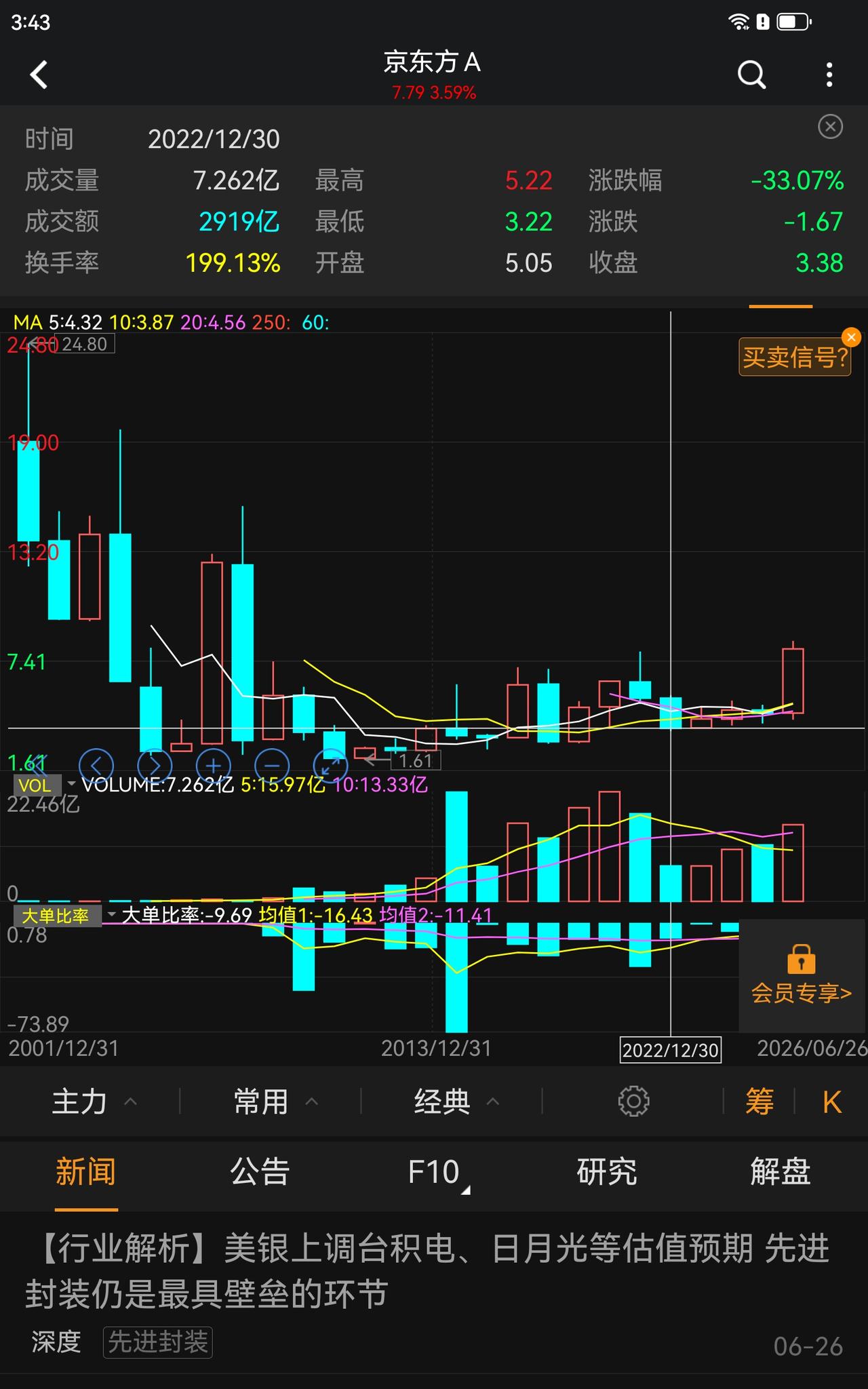
Task: Switch to the 解盘 tab
Action: [781, 1172]
